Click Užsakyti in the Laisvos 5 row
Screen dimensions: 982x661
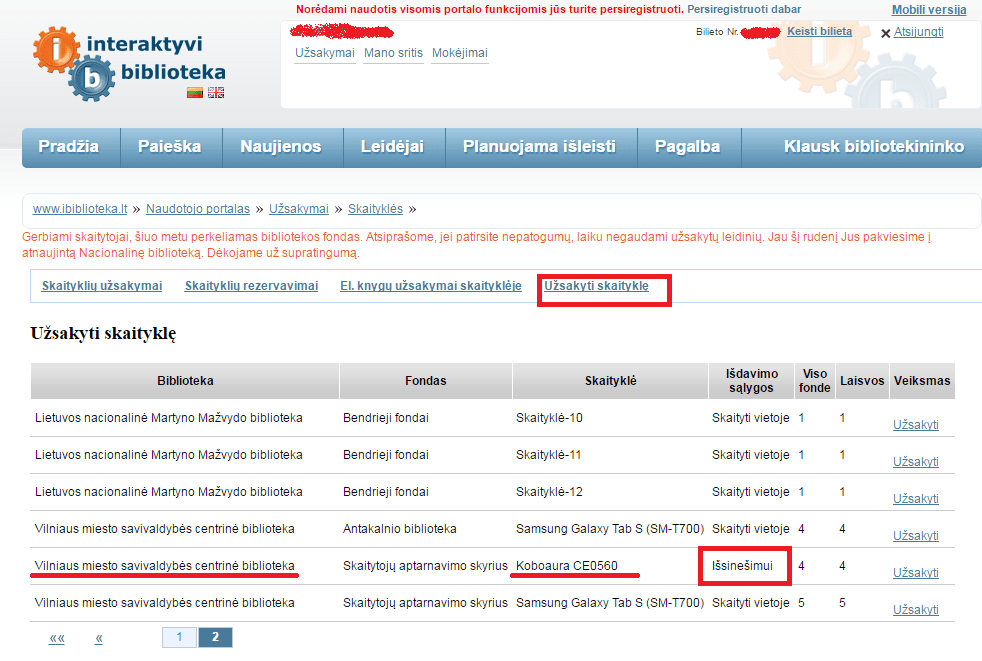pos(916,610)
